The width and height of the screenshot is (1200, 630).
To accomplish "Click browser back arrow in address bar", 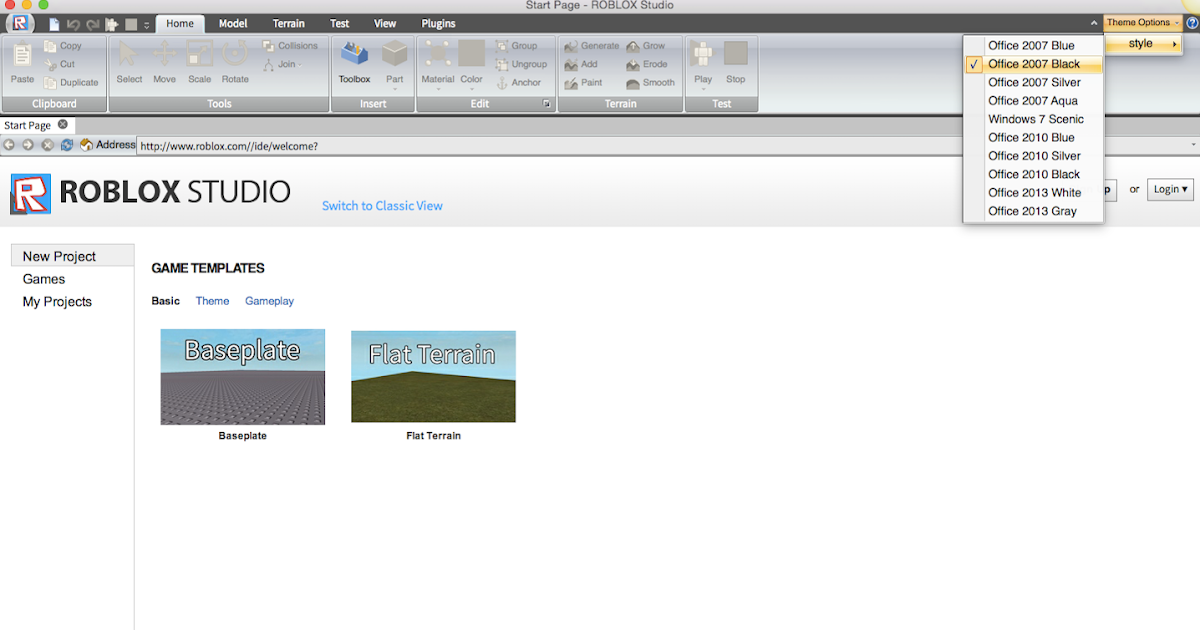I will (x=10, y=145).
